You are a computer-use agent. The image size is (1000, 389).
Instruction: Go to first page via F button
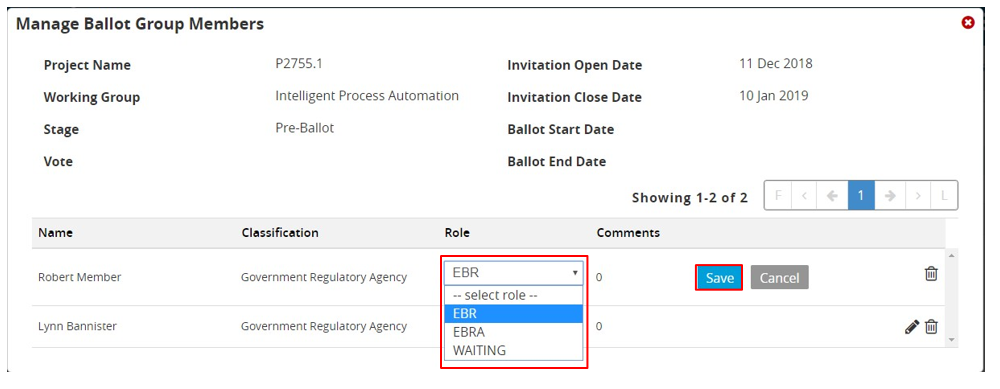click(778, 196)
